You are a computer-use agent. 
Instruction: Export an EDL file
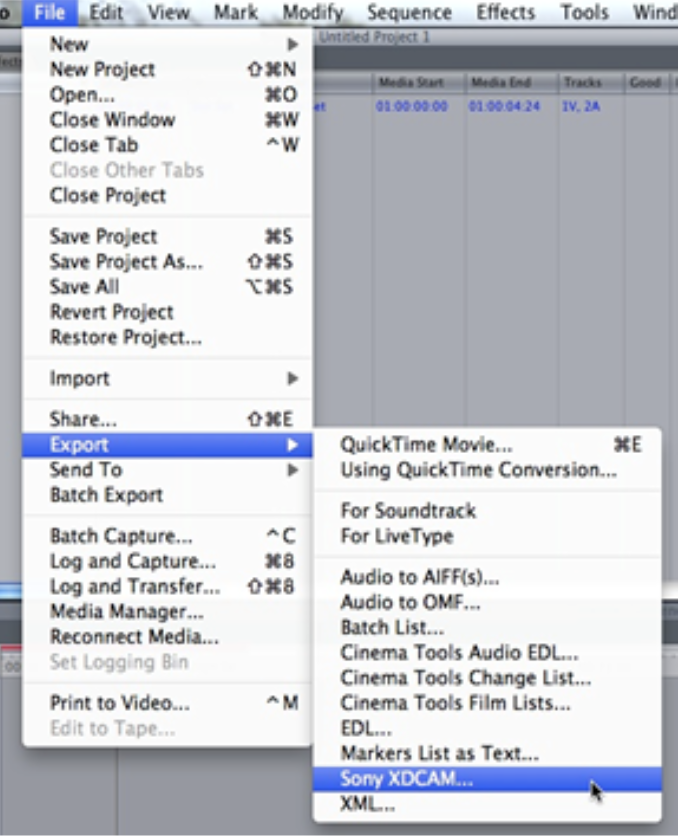pyautogui.click(x=360, y=722)
